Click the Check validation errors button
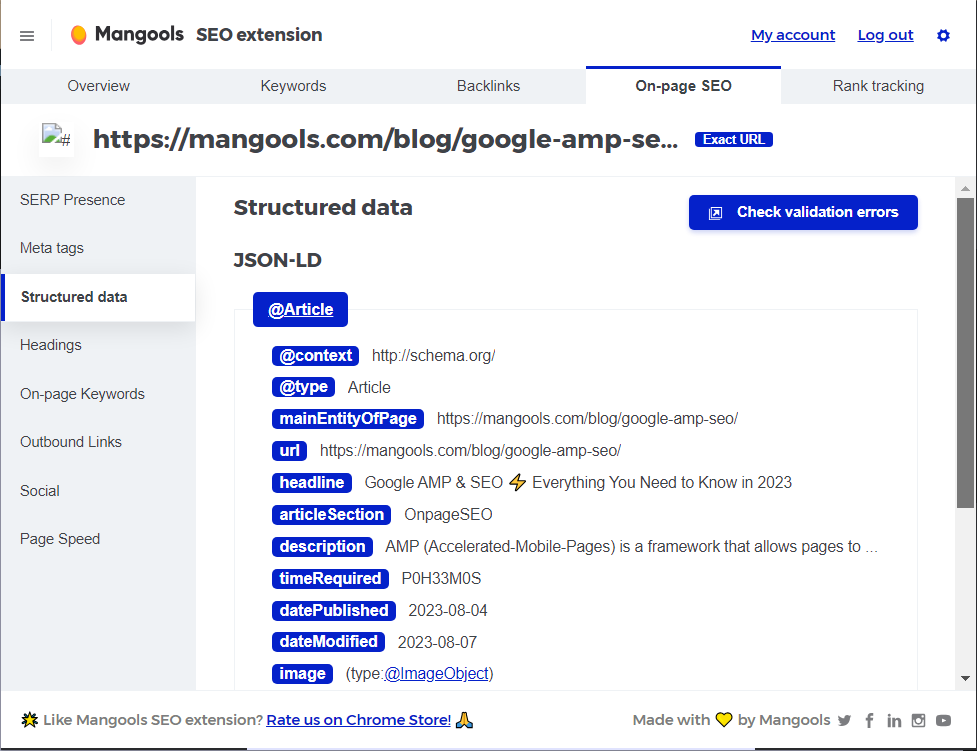Image resolution: width=977 pixels, height=751 pixels. pos(802,212)
